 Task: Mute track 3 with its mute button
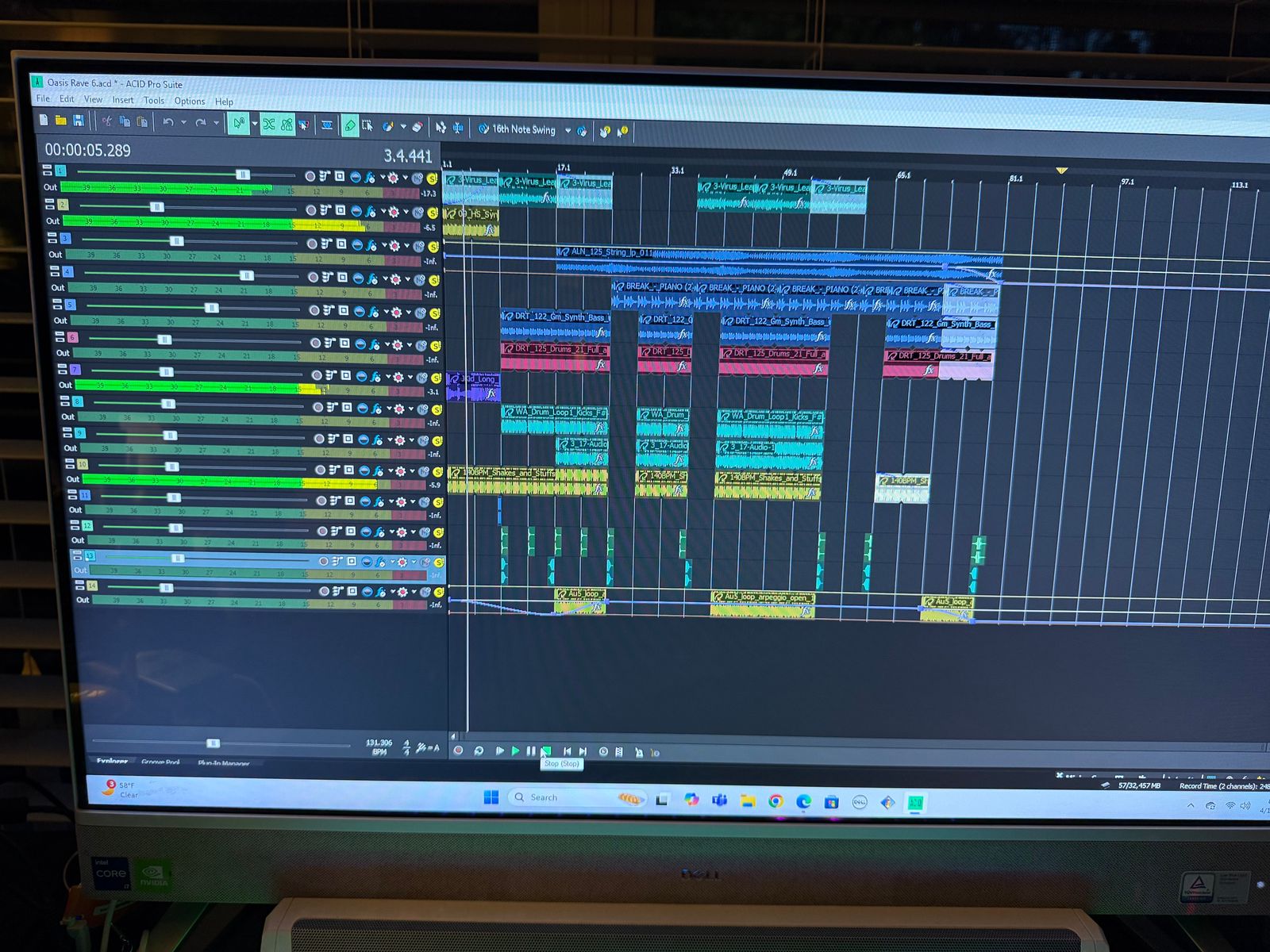pos(418,246)
